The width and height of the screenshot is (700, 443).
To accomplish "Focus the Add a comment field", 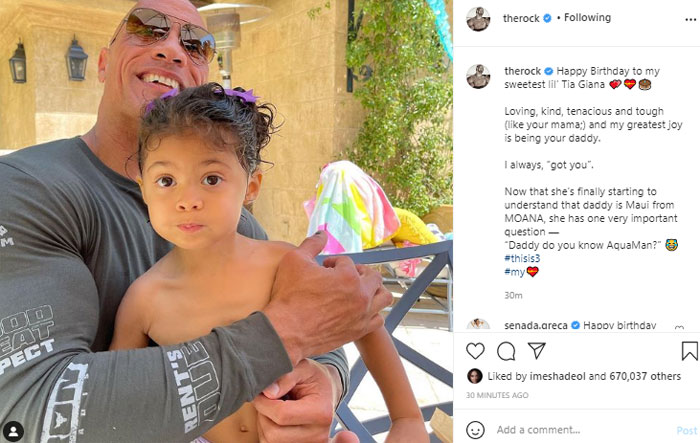I will (x=580, y=430).
